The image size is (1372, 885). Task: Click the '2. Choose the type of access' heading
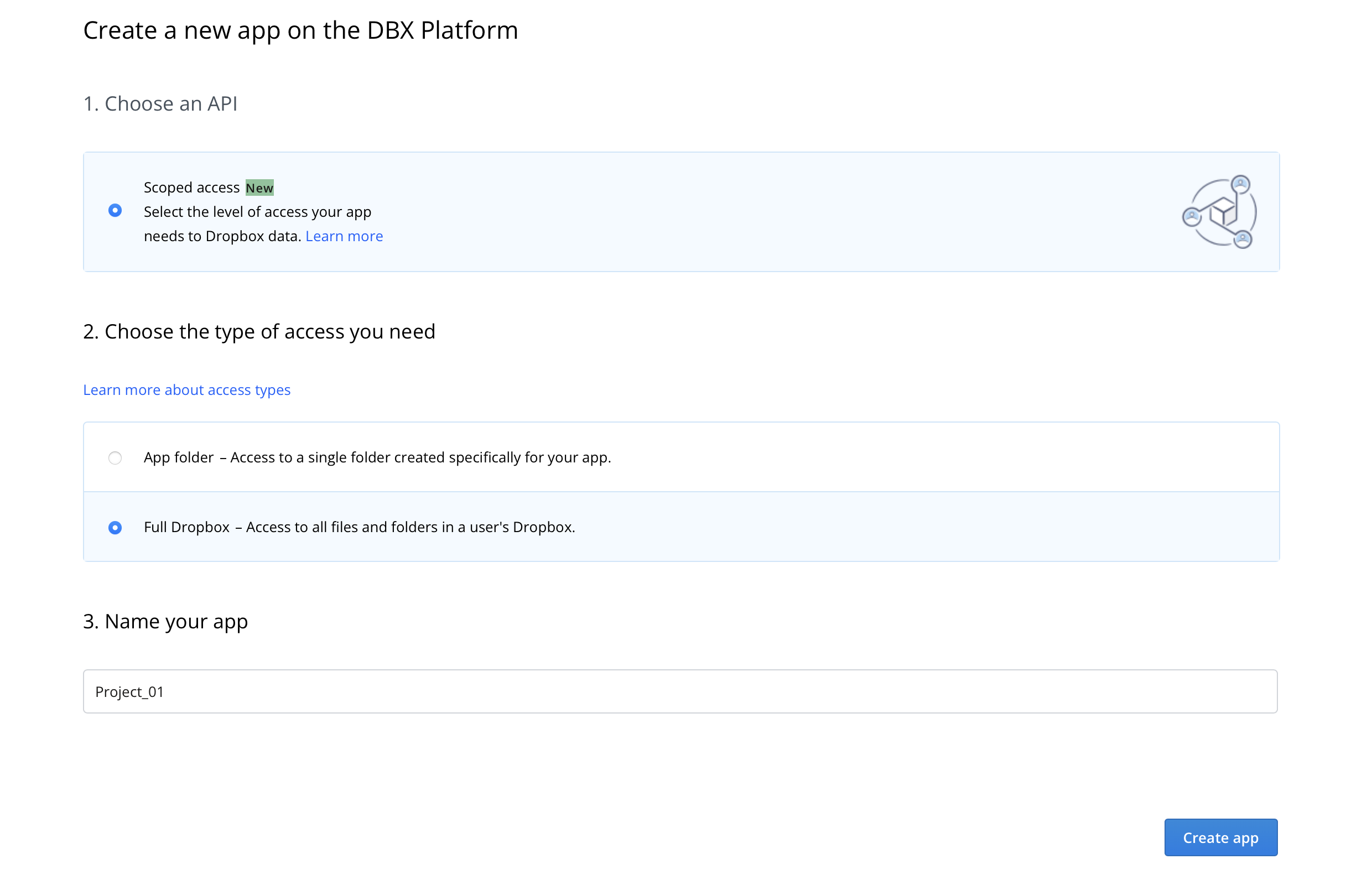click(259, 332)
